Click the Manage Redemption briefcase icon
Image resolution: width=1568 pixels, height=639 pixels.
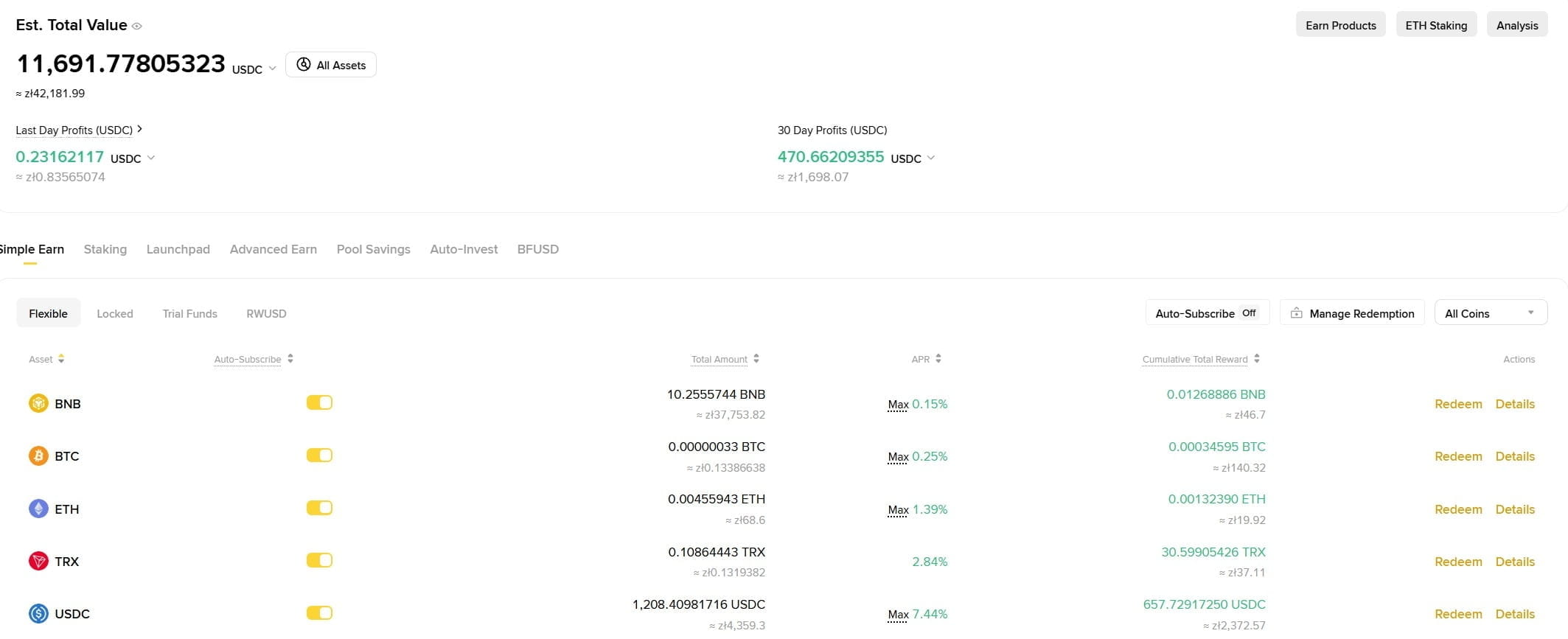click(x=1296, y=313)
